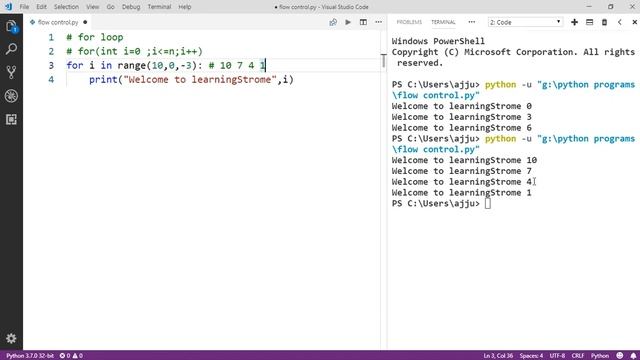Close the terminal panel
This screenshot has height=360, width=640.
[634, 22]
